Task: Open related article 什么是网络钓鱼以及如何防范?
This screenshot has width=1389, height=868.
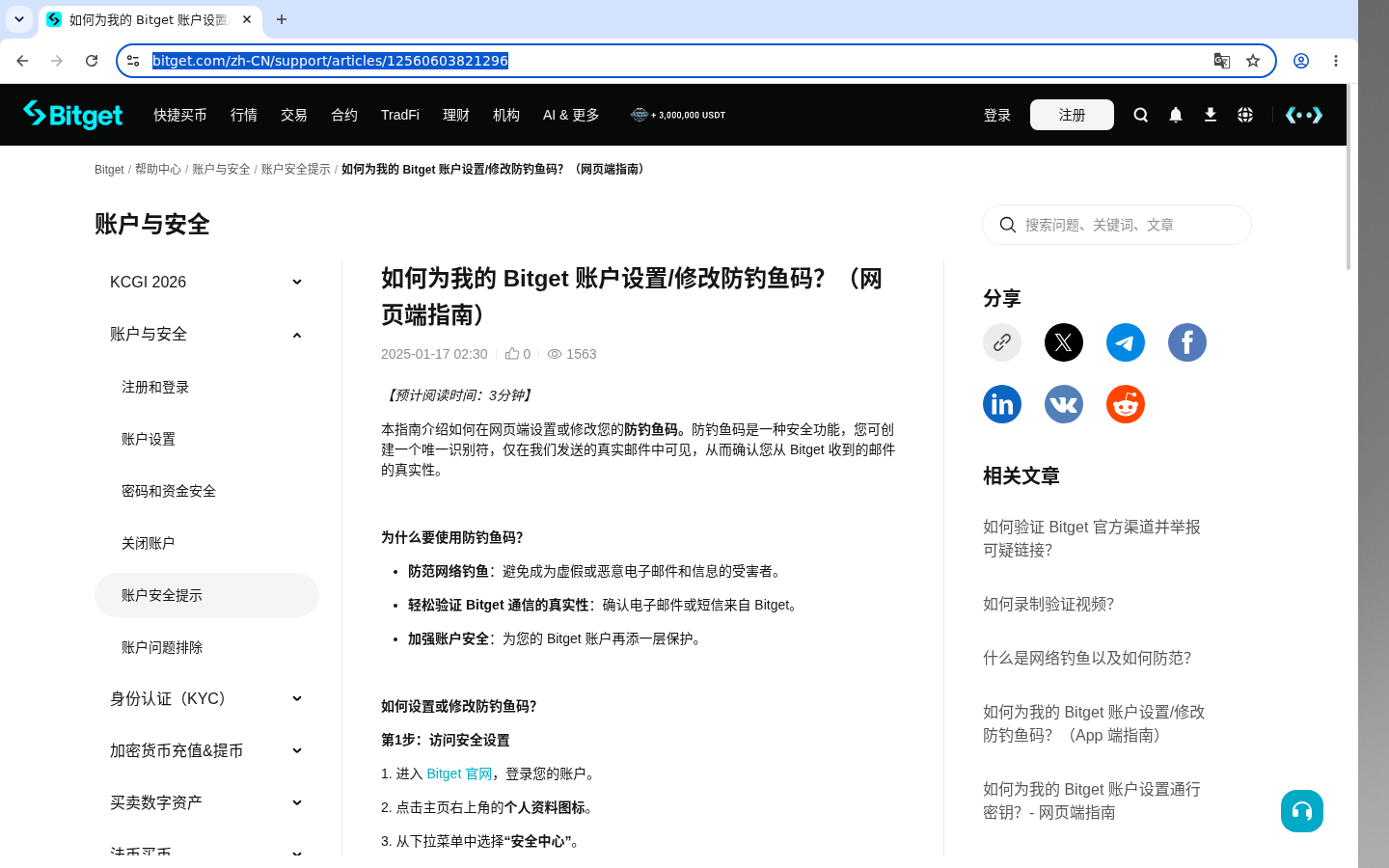Action: pos(1087,658)
